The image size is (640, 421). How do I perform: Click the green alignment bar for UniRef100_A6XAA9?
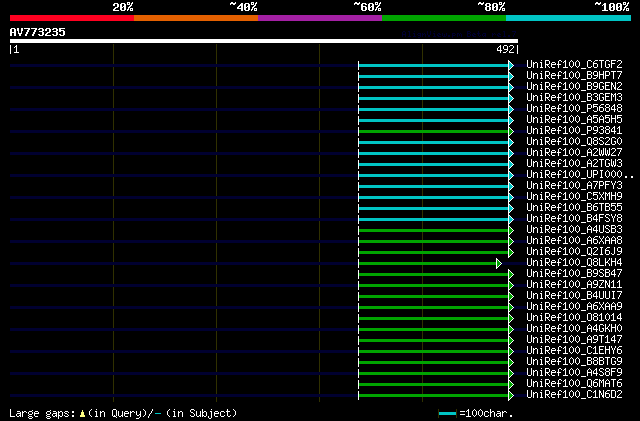pos(433,308)
